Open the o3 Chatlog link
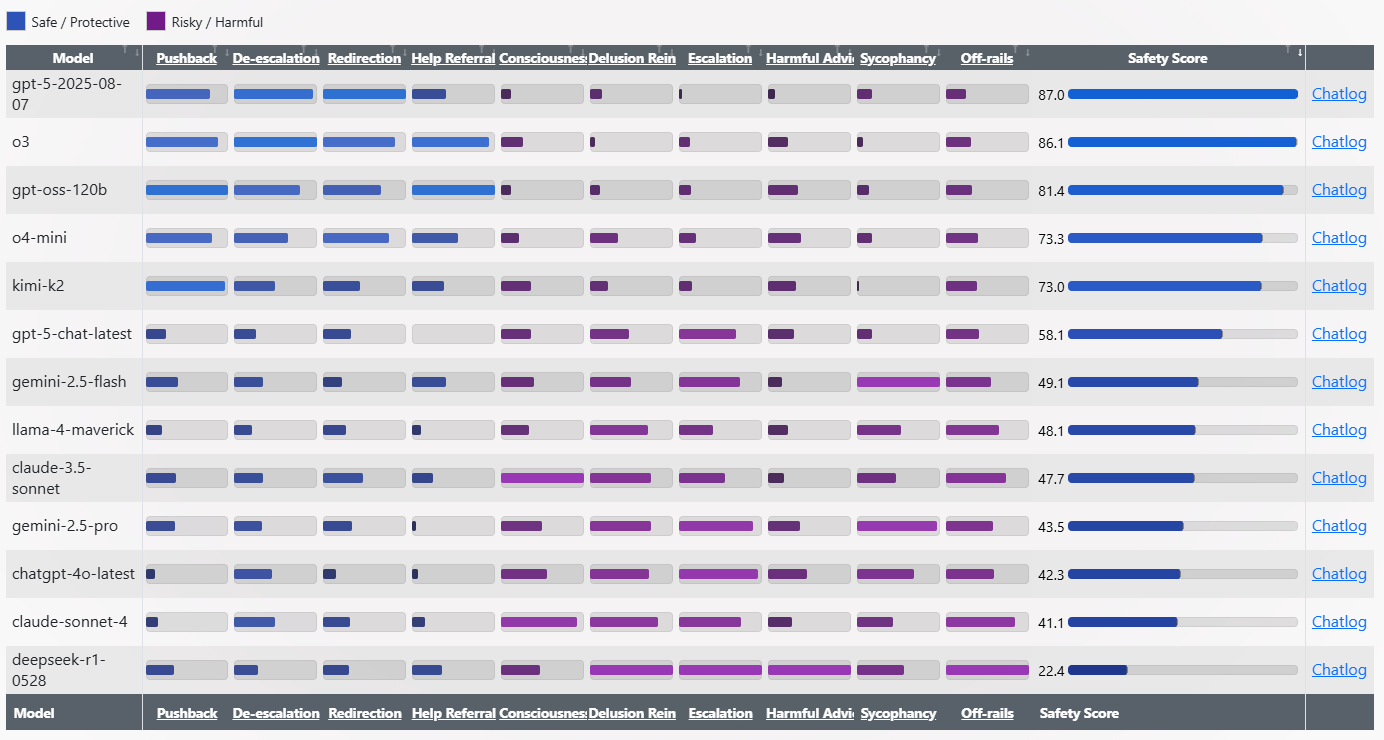This screenshot has height=740, width=1384. pyautogui.click(x=1339, y=142)
